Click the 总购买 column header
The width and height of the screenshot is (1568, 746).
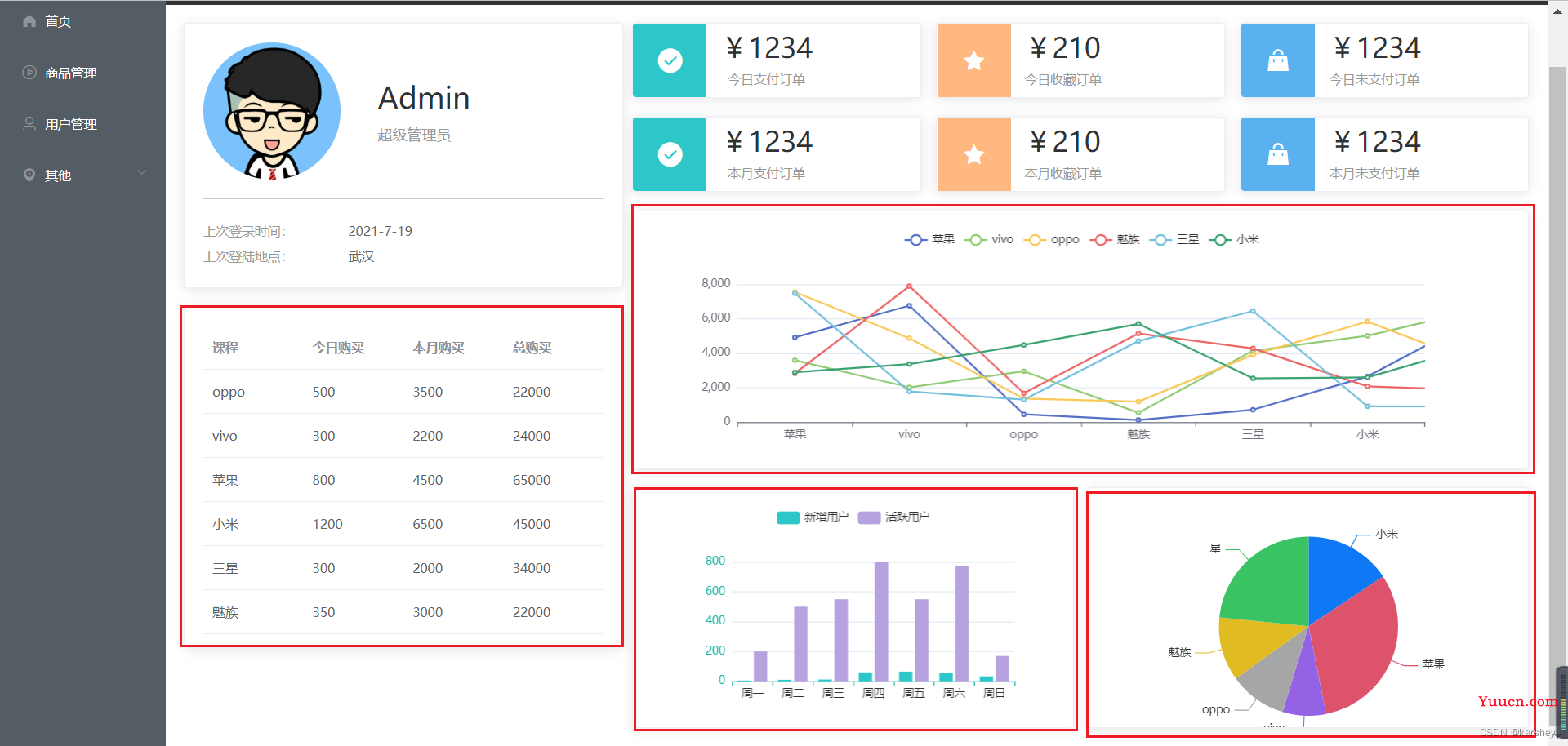click(532, 348)
